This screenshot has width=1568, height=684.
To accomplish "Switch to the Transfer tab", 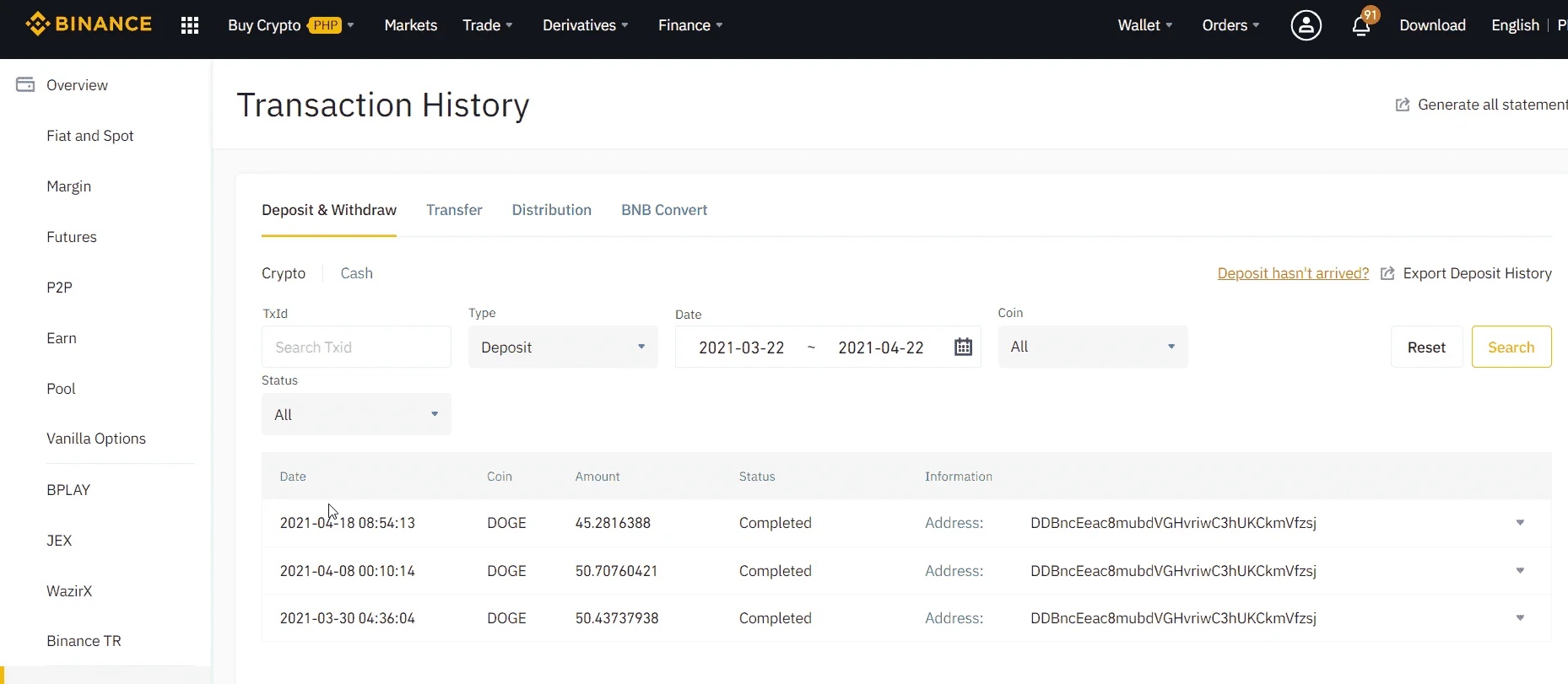I will coord(454,210).
